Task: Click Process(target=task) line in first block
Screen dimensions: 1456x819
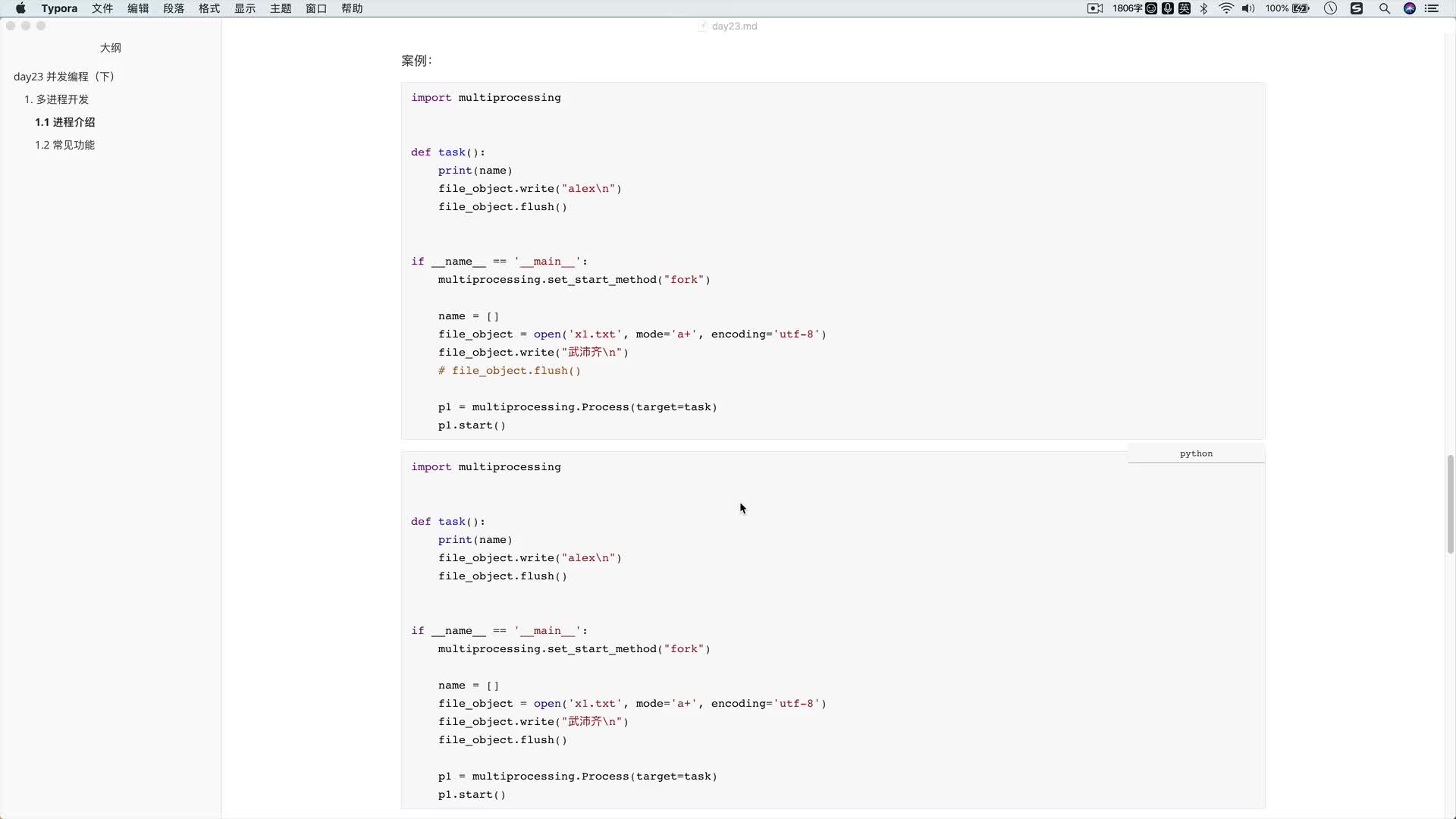Action: 577,407
